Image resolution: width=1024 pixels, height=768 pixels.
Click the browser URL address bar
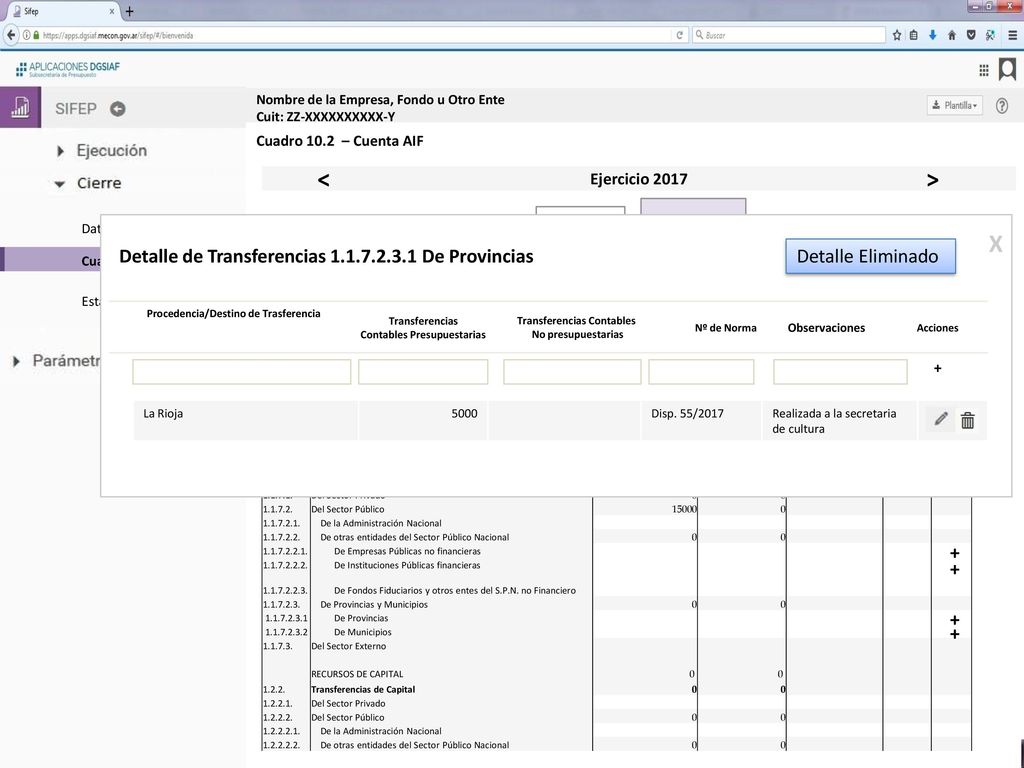click(x=353, y=35)
